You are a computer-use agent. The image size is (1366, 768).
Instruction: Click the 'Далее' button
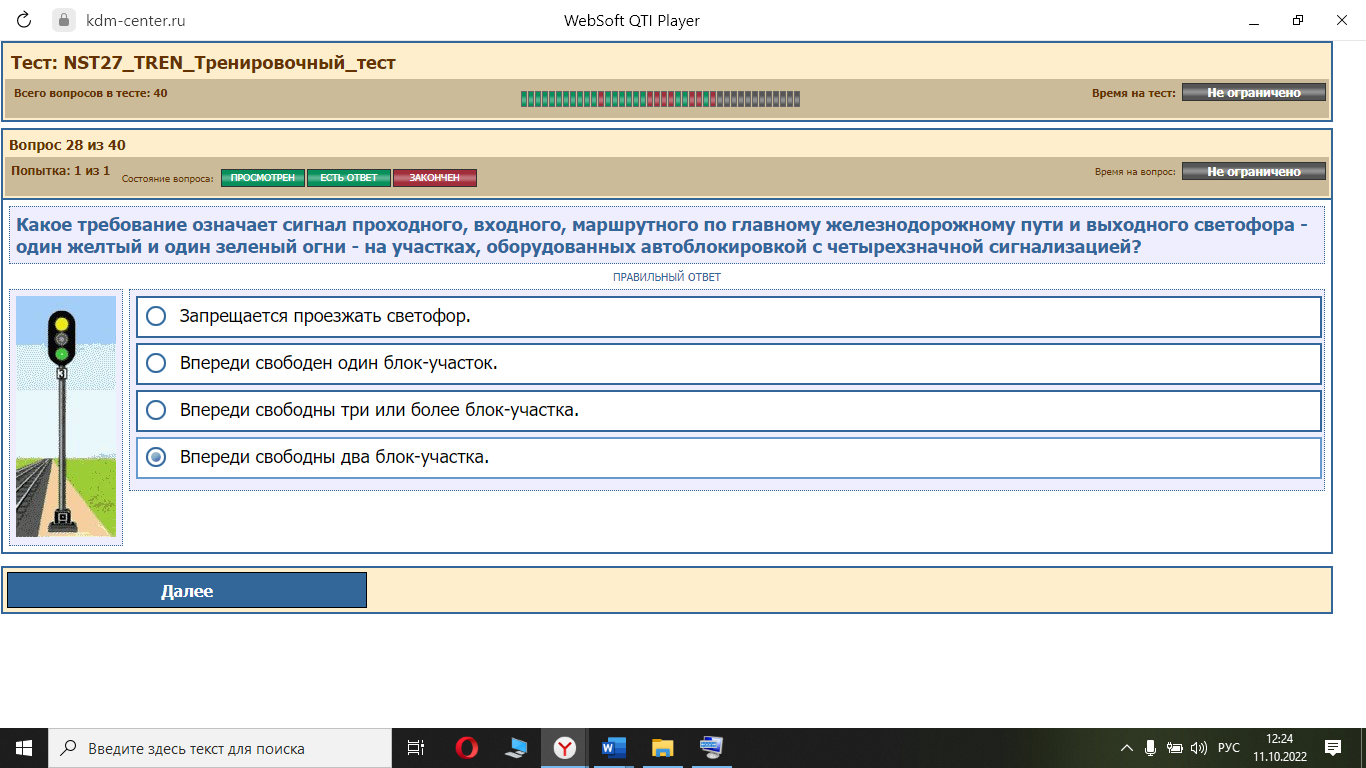pos(187,590)
